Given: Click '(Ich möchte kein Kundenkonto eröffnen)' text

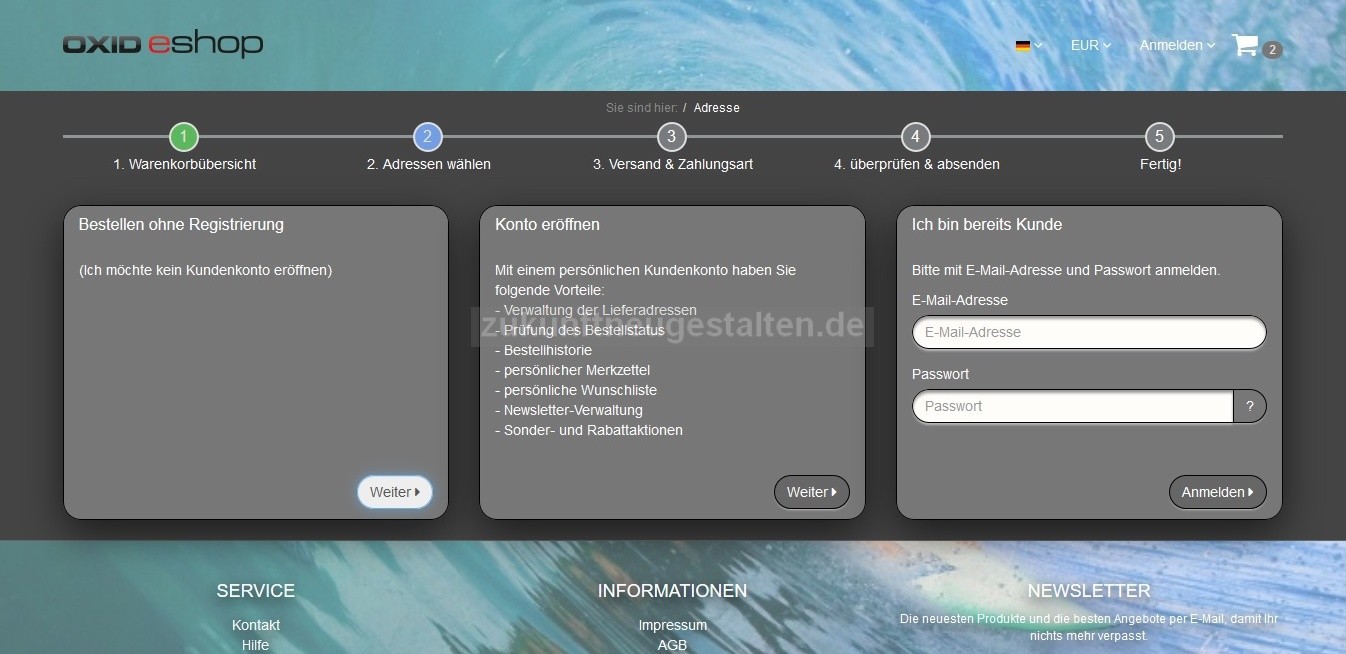Looking at the screenshot, I should (x=205, y=270).
